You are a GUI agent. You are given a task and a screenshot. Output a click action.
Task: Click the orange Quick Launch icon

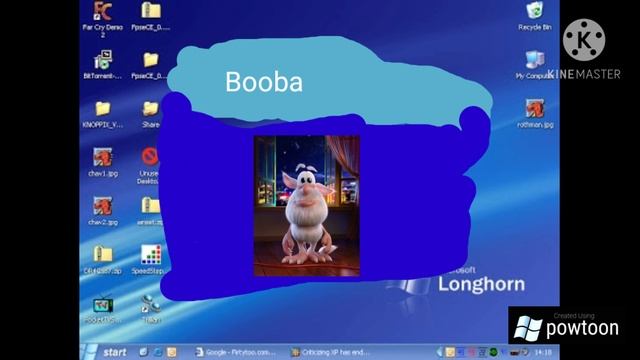point(172,352)
